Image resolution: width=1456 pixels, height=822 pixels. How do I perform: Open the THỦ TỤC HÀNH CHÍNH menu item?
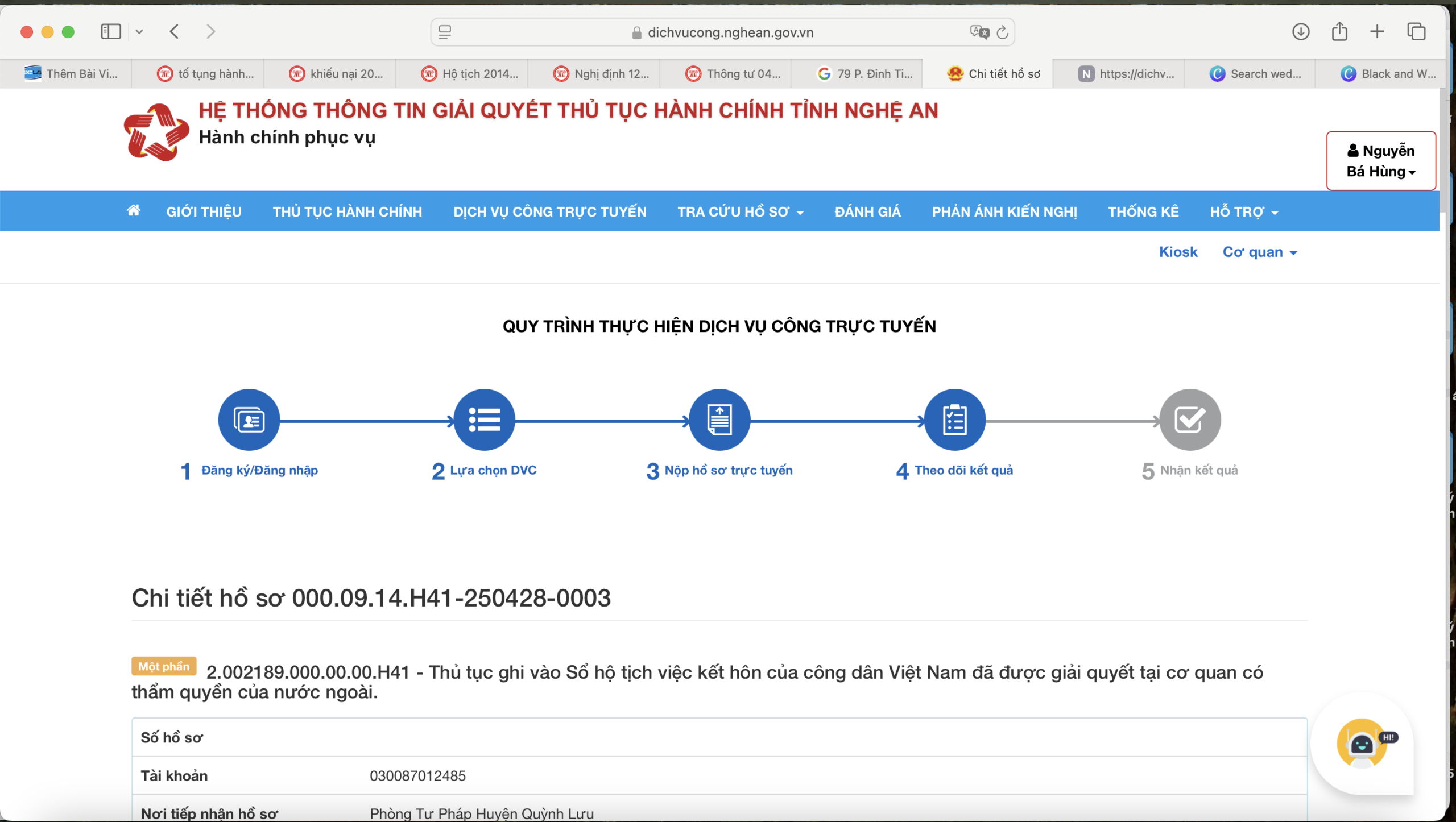click(348, 211)
